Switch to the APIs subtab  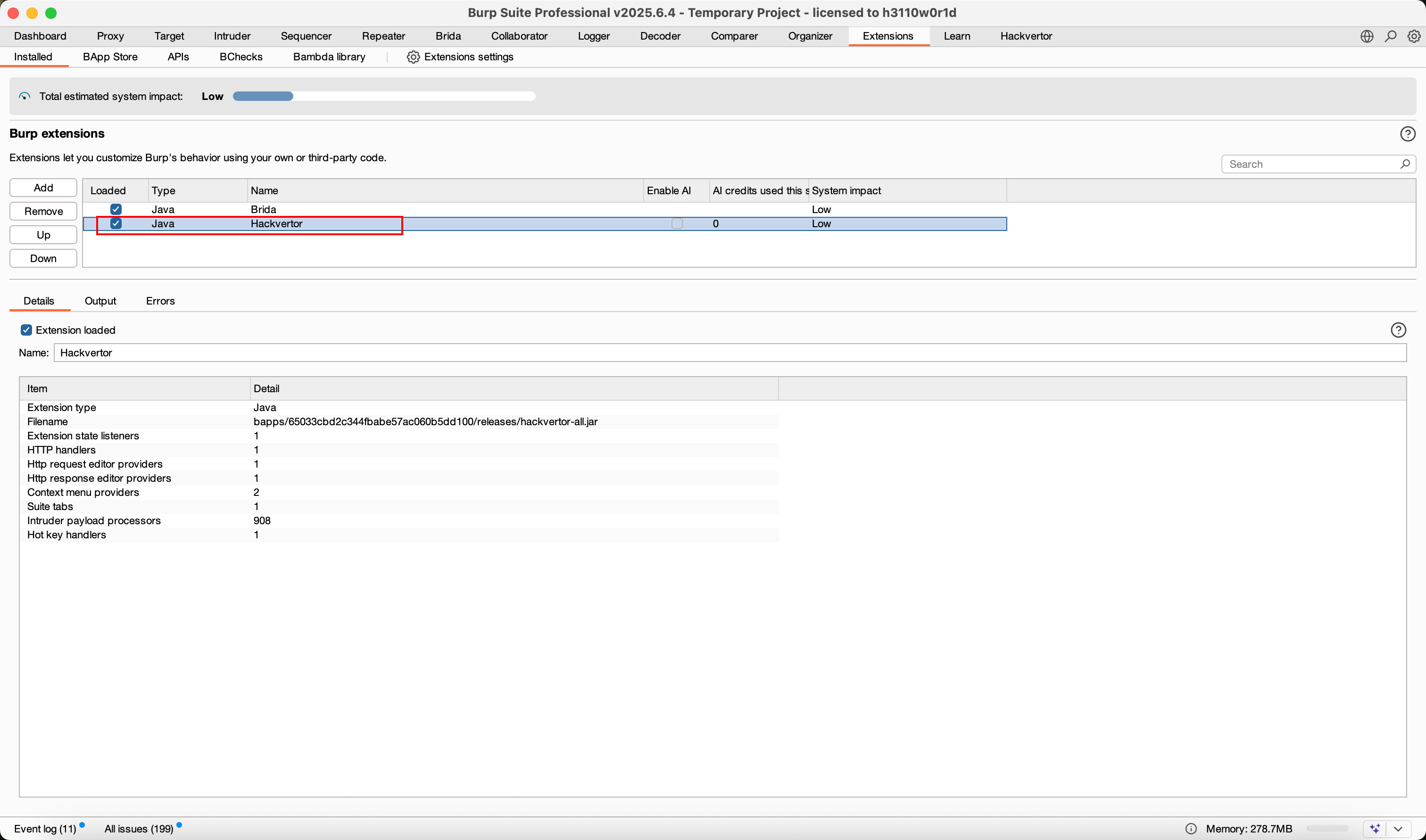[178, 57]
